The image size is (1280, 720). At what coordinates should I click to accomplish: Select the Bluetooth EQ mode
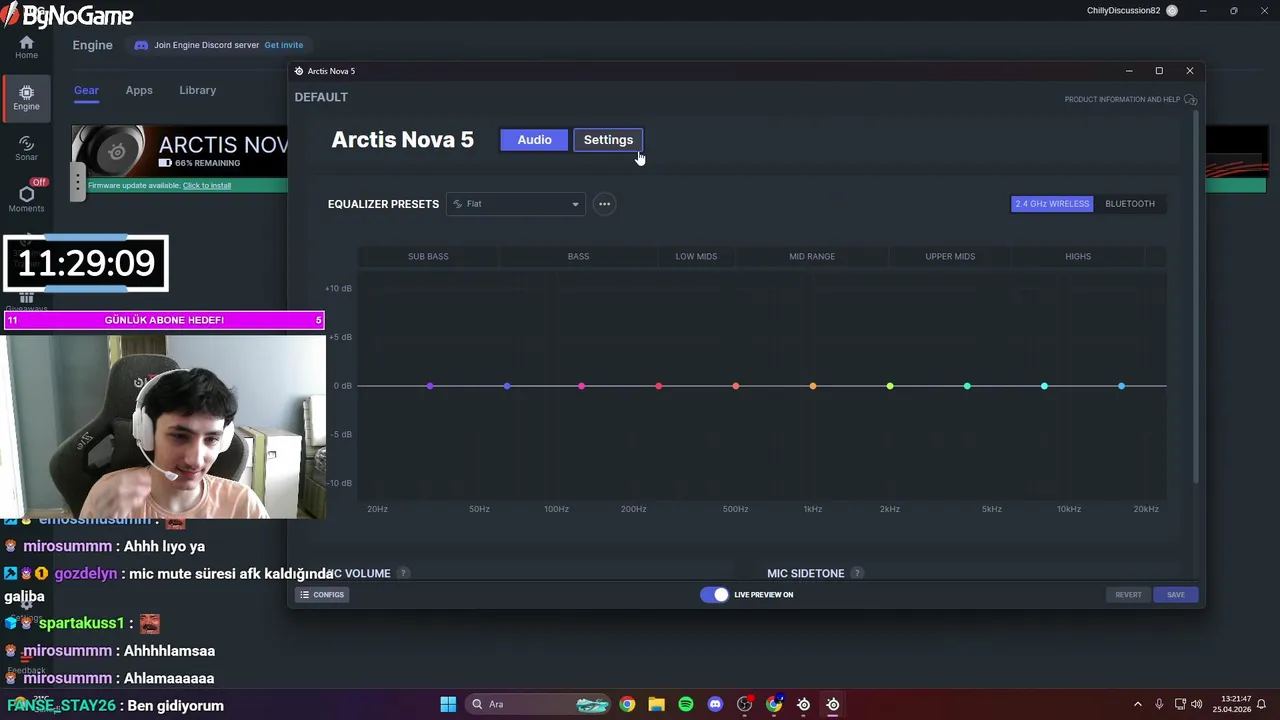point(1130,204)
